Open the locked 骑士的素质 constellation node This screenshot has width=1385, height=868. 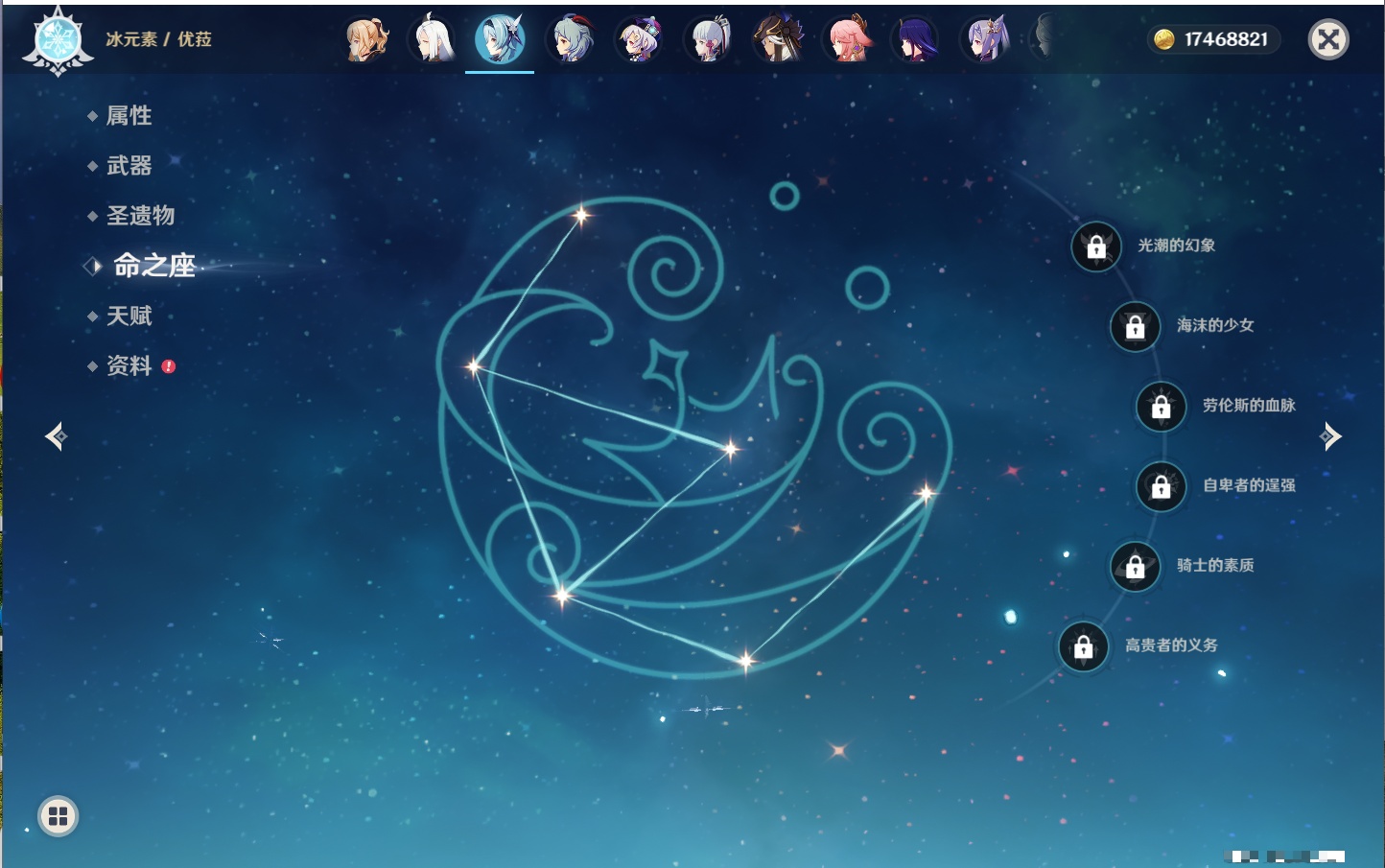pyautogui.click(x=1136, y=567)
